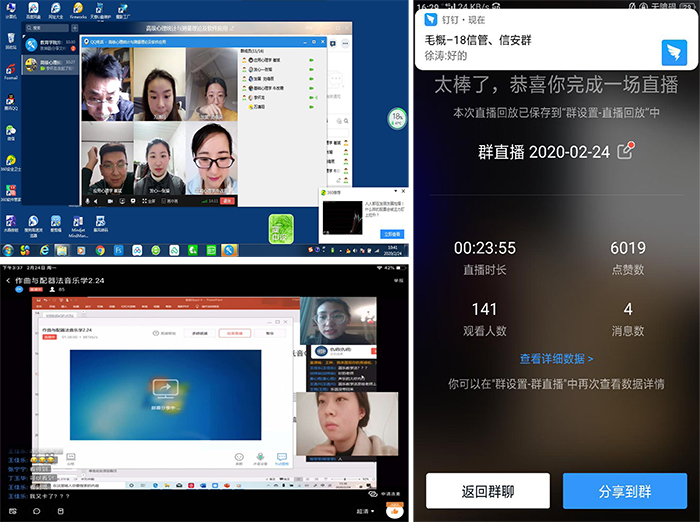700x522 pixels.
Task: Click the edit icon beside 群直播 title
Action: 626,151
